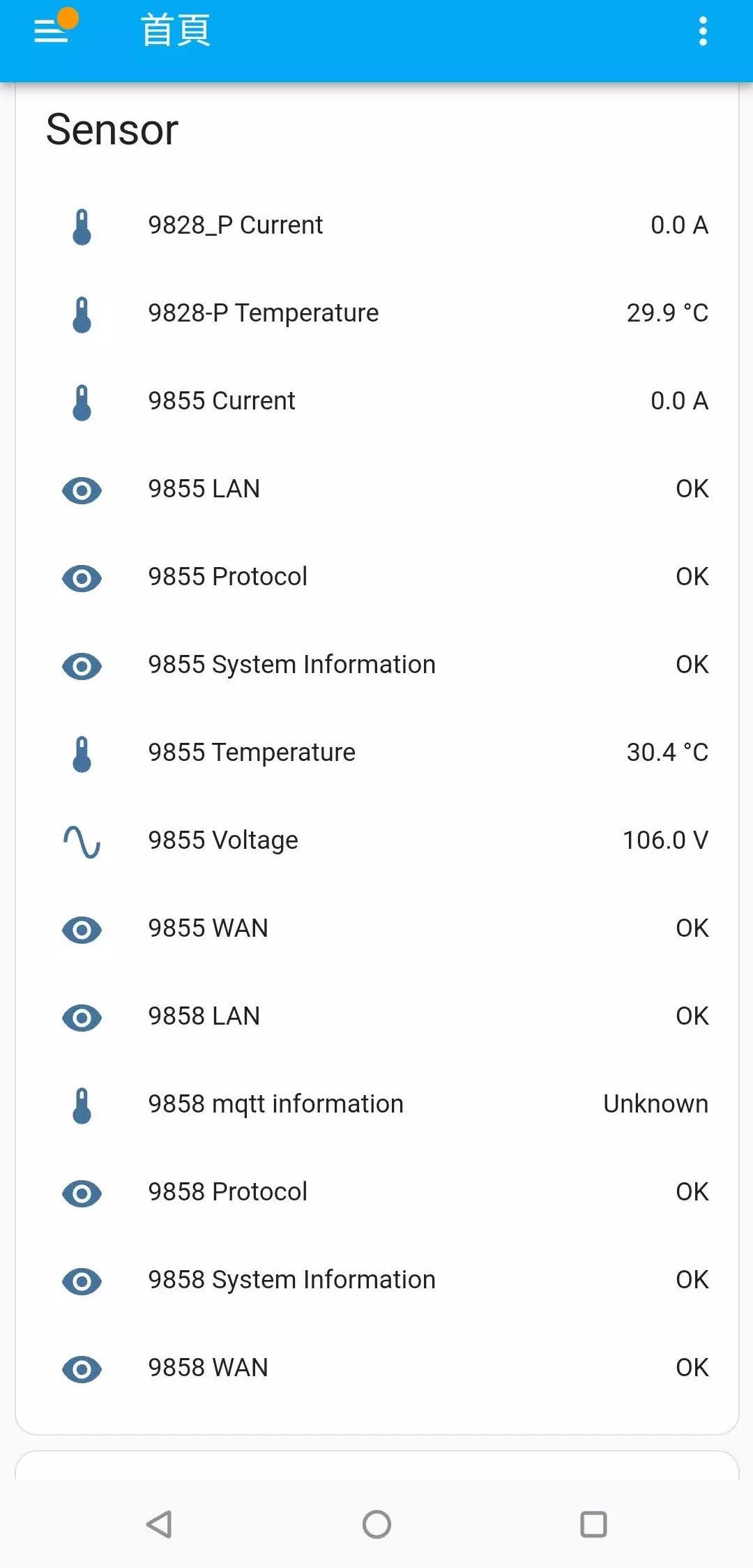The width and height of the screenshot is (753, 1568).
Task: Open the hamburger sidebar menu
Action: pos(52,31)
